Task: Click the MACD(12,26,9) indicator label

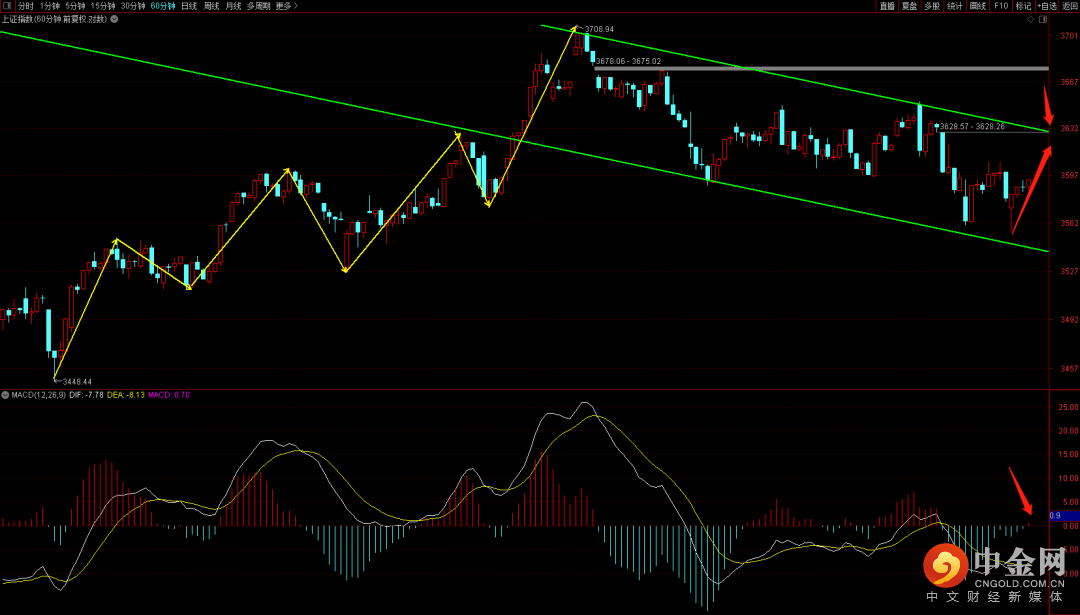Action: coord(39,395)
